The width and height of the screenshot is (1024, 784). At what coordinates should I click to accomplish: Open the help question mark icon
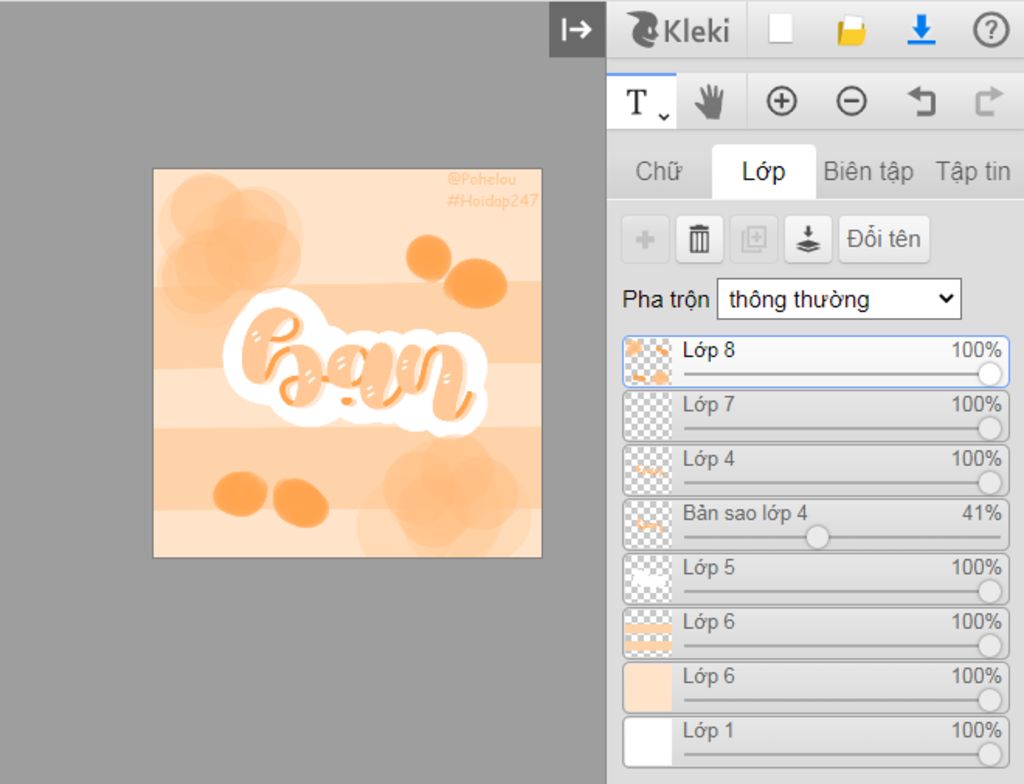tap(990, 31)
